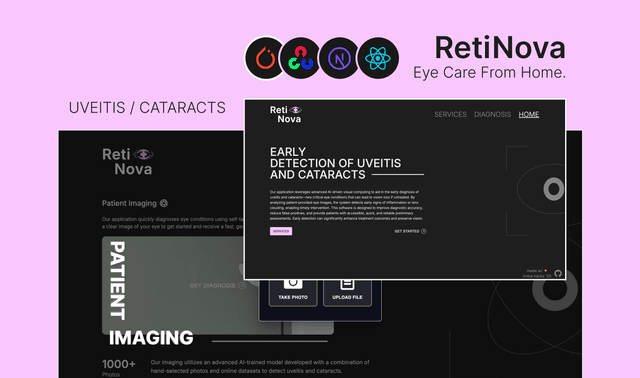This screenshot has width=640, height=378.
Task: Click the Reti Nova logo in front window
Action: 286,114
